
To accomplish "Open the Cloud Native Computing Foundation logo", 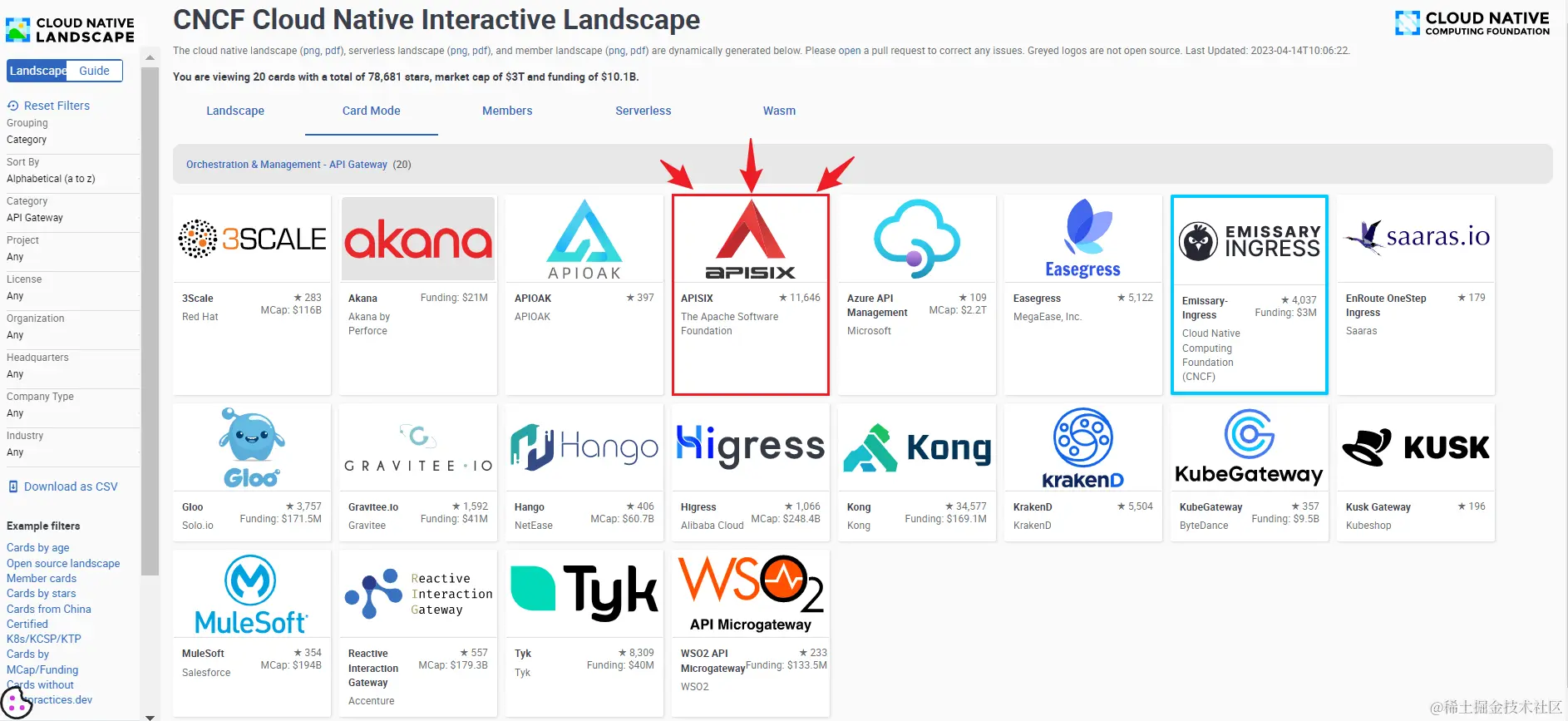I will [x=1472, y=23].
